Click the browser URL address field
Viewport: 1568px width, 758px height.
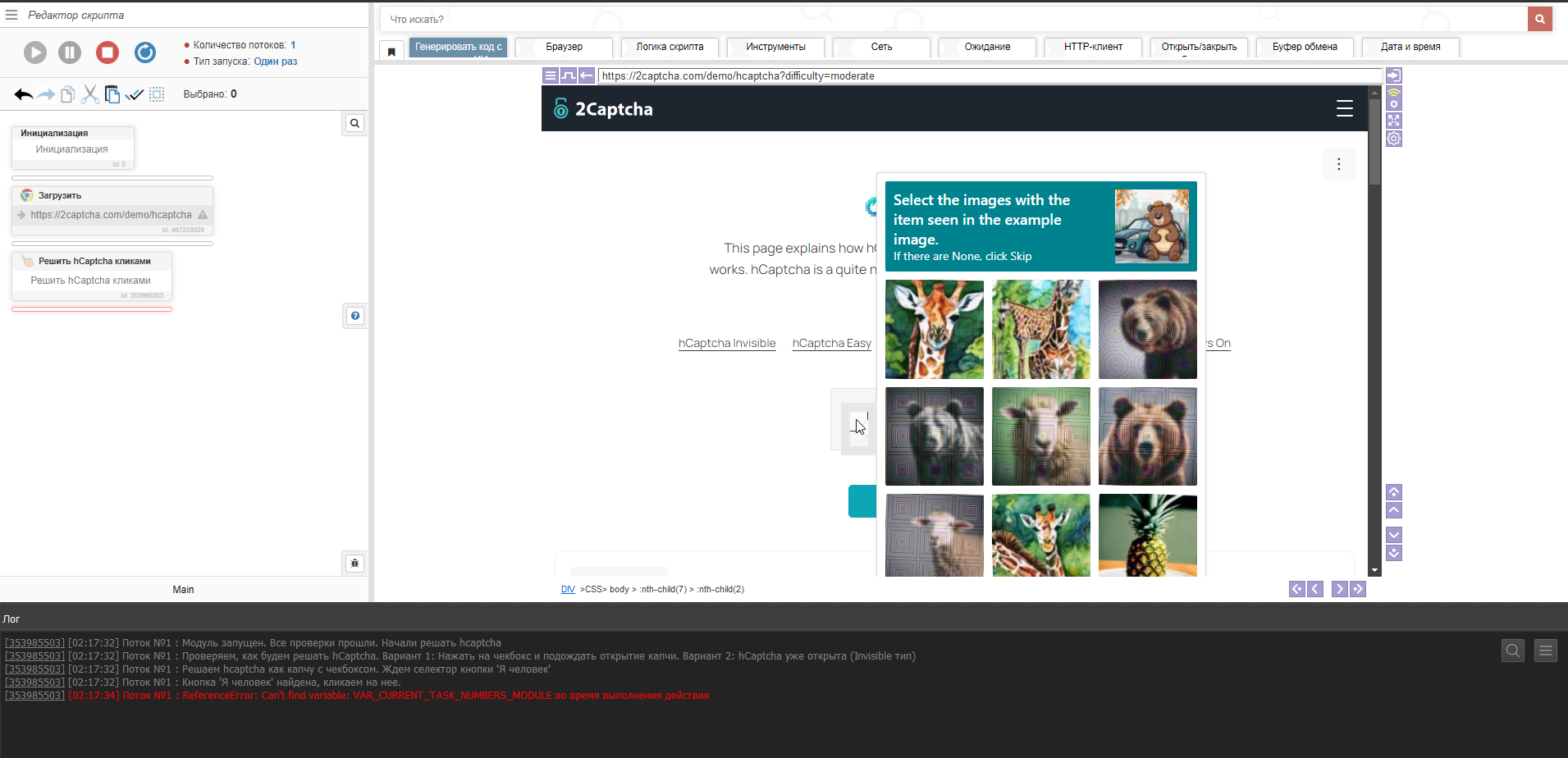tap(989, 75)
